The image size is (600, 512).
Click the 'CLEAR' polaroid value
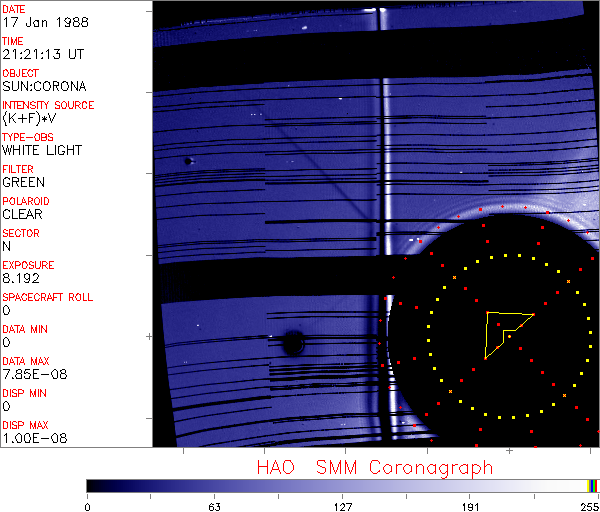[x=22, y=214]
